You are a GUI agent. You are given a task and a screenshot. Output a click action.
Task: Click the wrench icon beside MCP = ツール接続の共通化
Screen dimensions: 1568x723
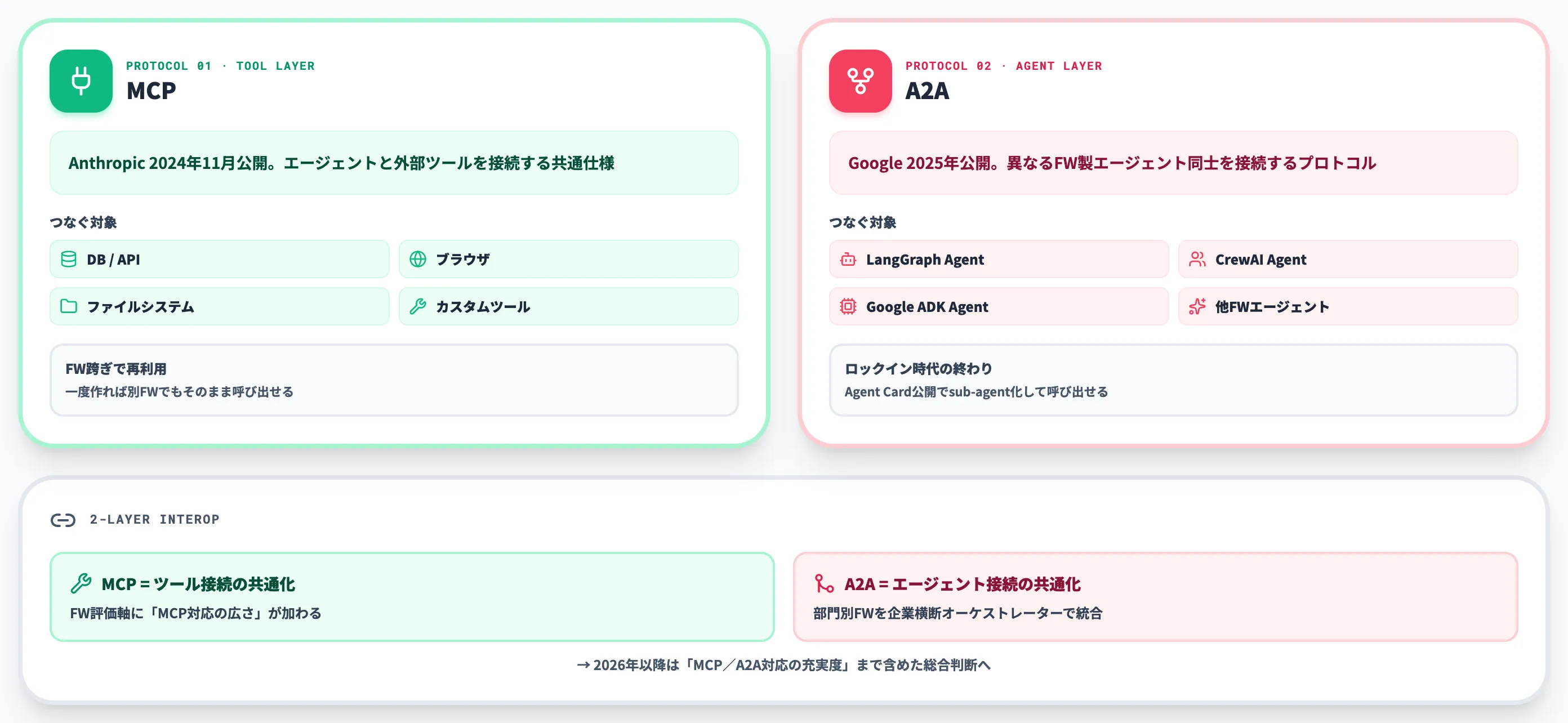click(81, 583)
